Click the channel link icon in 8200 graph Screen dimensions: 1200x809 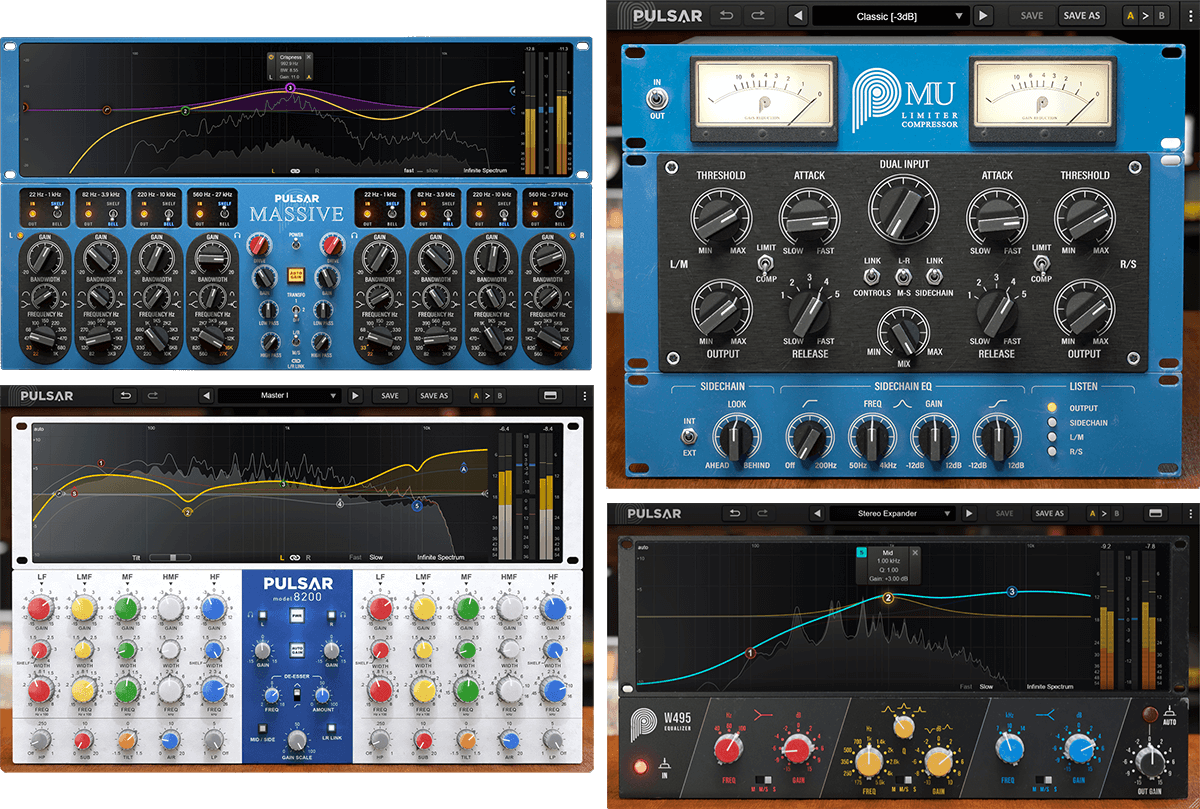(295, 557)
